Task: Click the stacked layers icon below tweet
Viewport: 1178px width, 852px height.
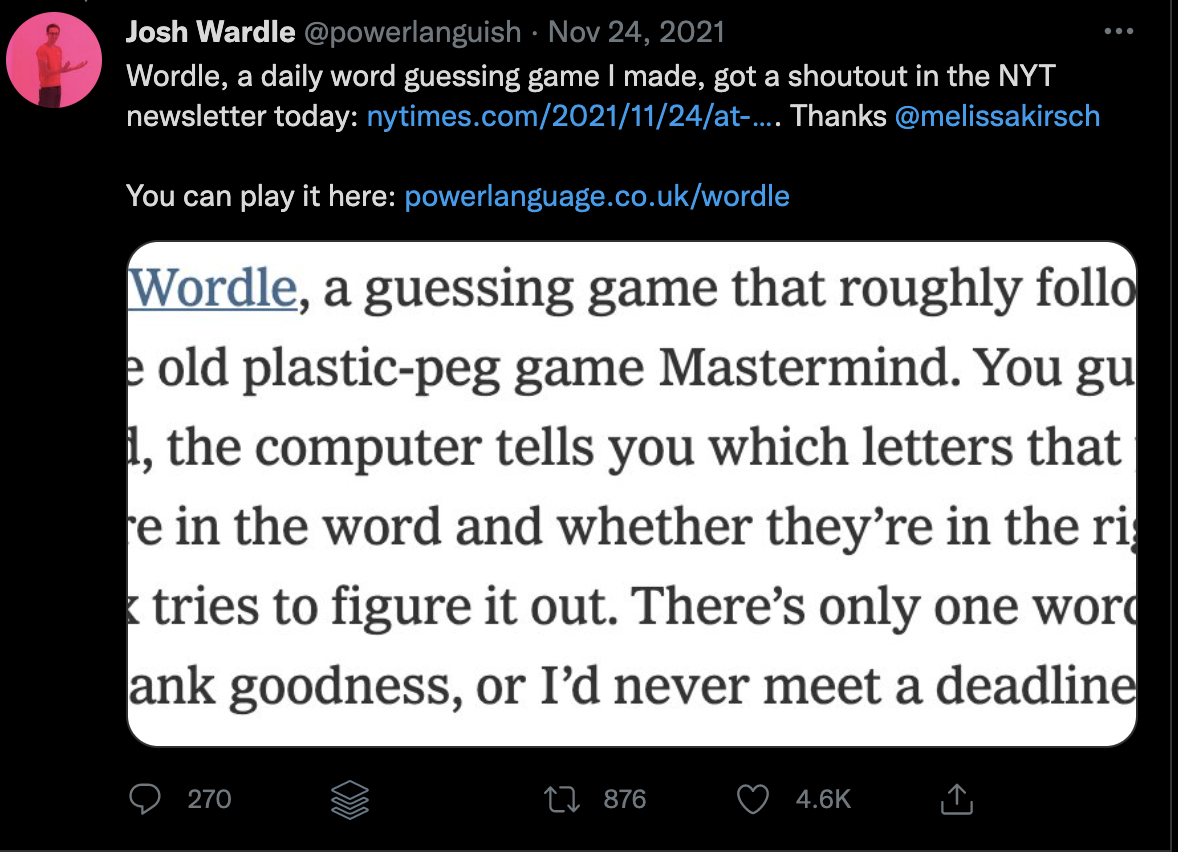Action: (350, 799)
